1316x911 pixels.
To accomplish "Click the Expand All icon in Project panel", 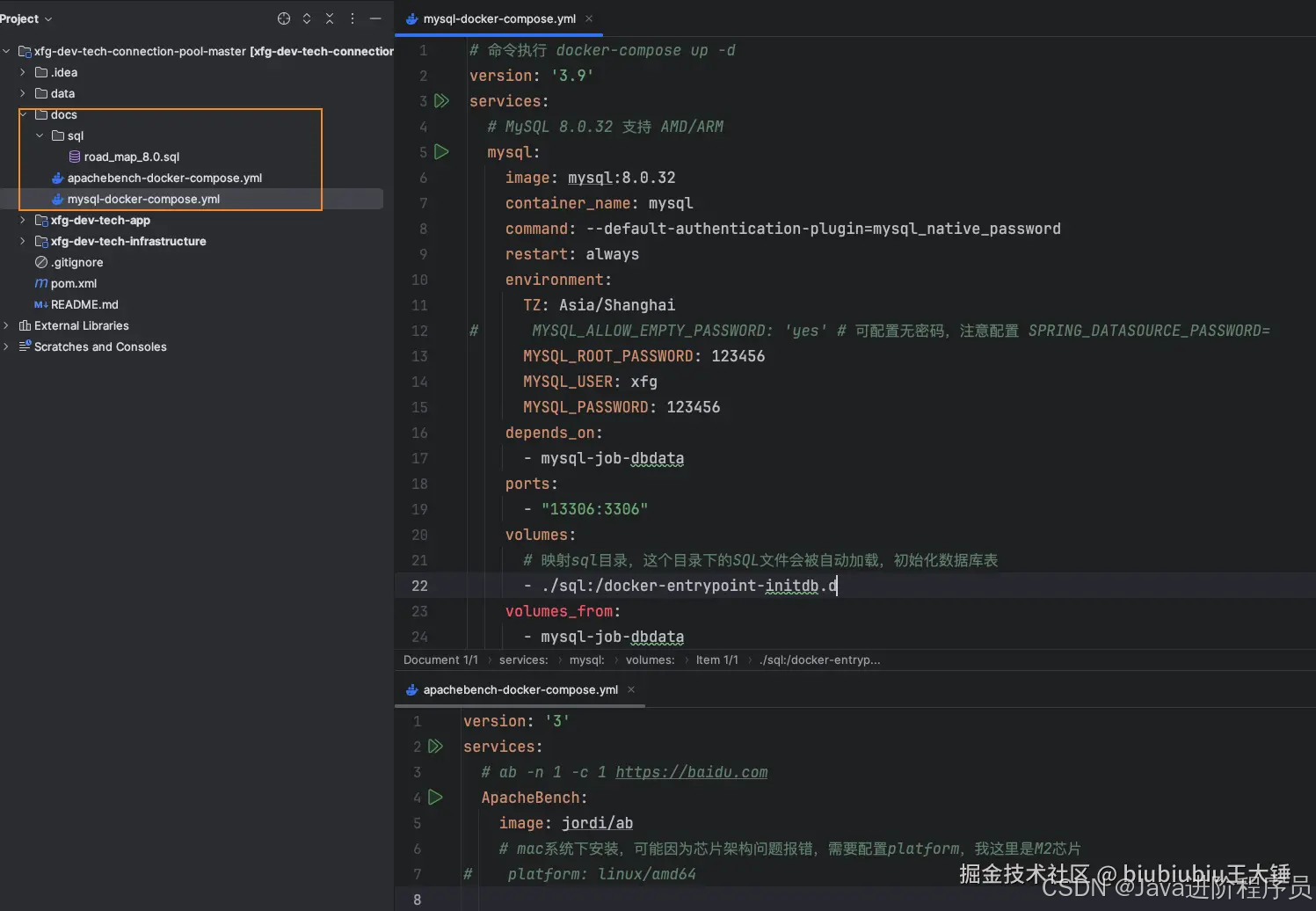I will click(x=306, y=18).
